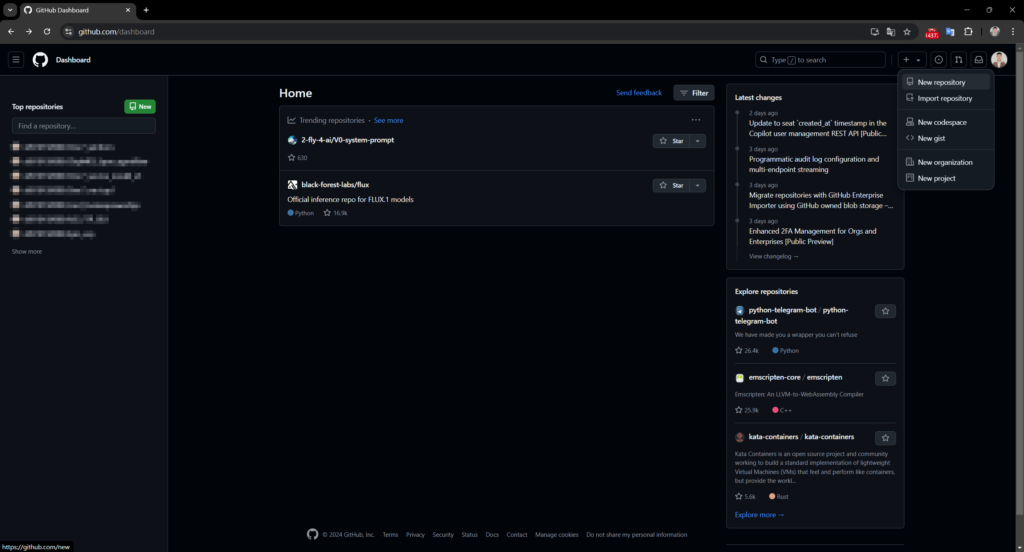Open the browser extensions puzzle icon
The image size is (1024, 552).
pyautogui.click(x=968, y=31)
